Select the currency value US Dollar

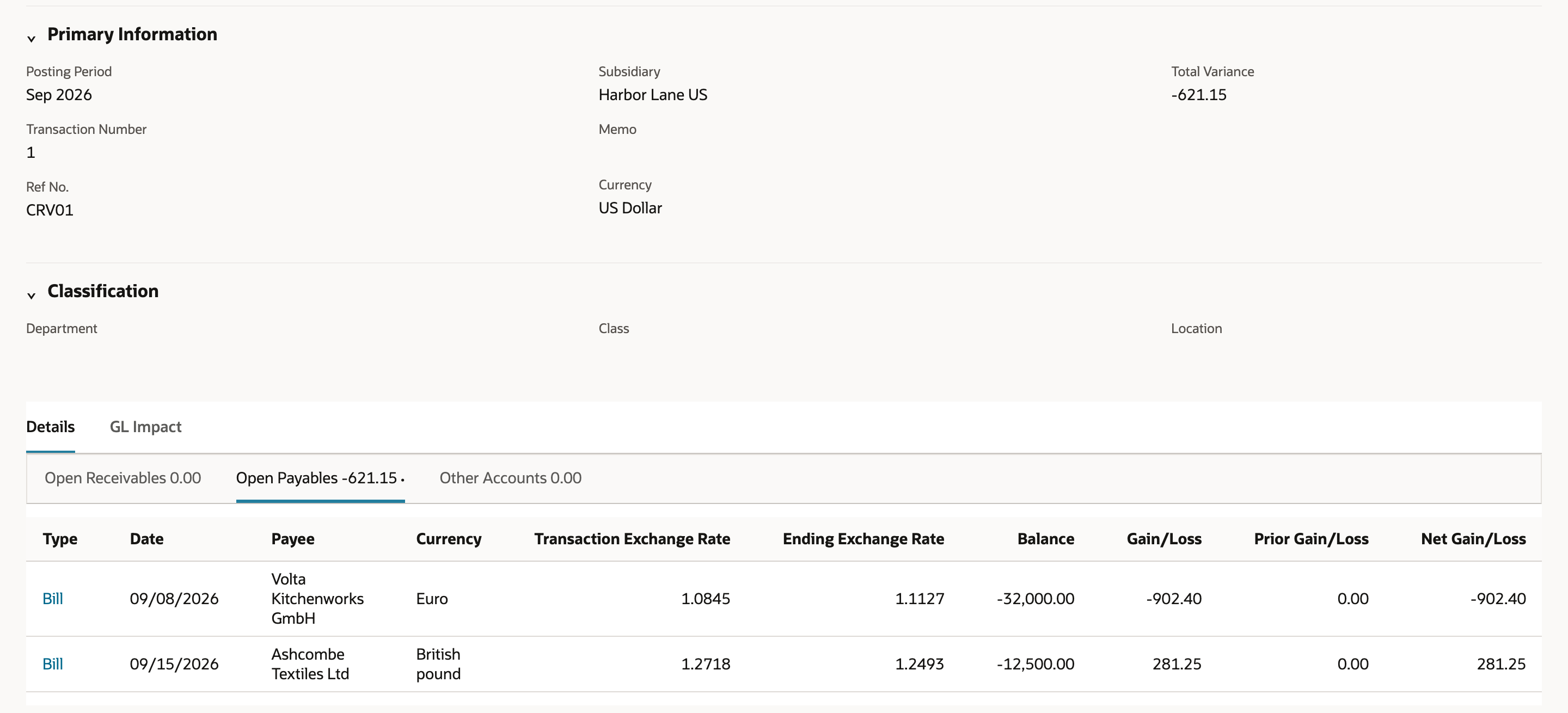[630, 207]
